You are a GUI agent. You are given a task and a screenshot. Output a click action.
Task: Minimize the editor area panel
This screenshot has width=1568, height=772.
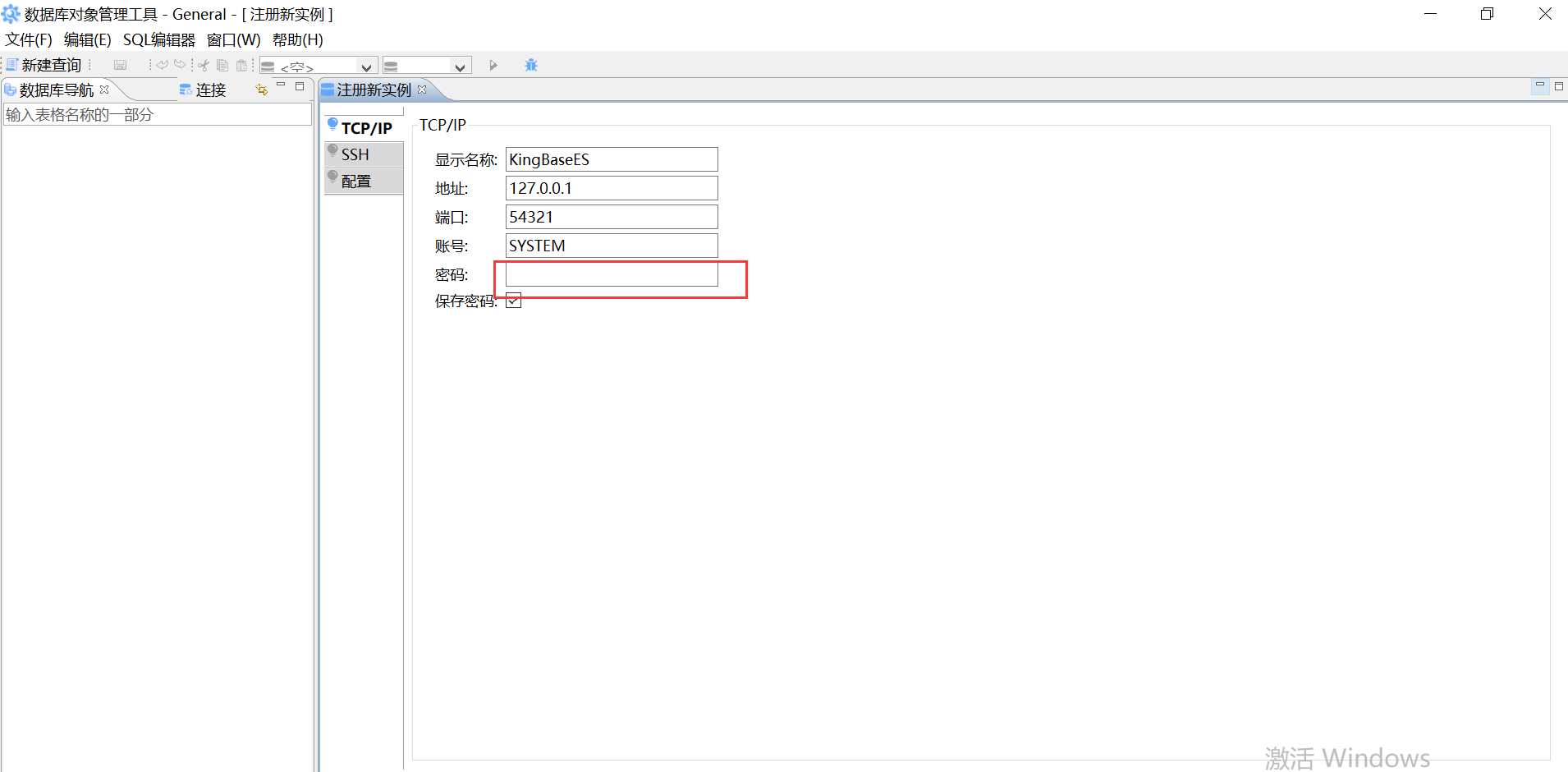pos(1540,85)
